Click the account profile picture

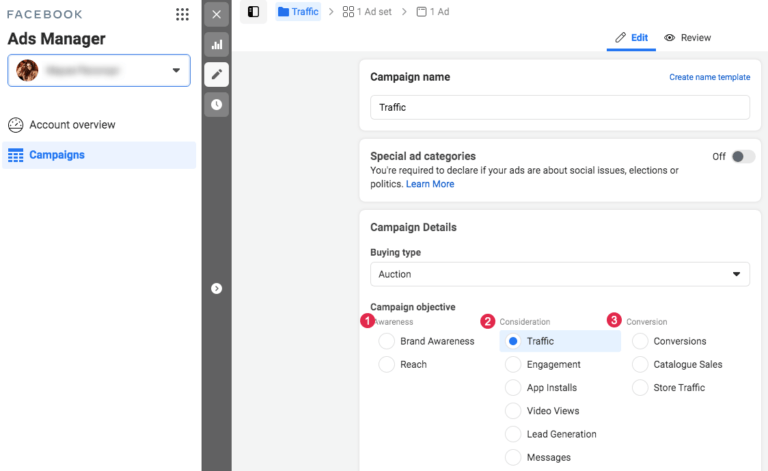[x=27, y=71]
